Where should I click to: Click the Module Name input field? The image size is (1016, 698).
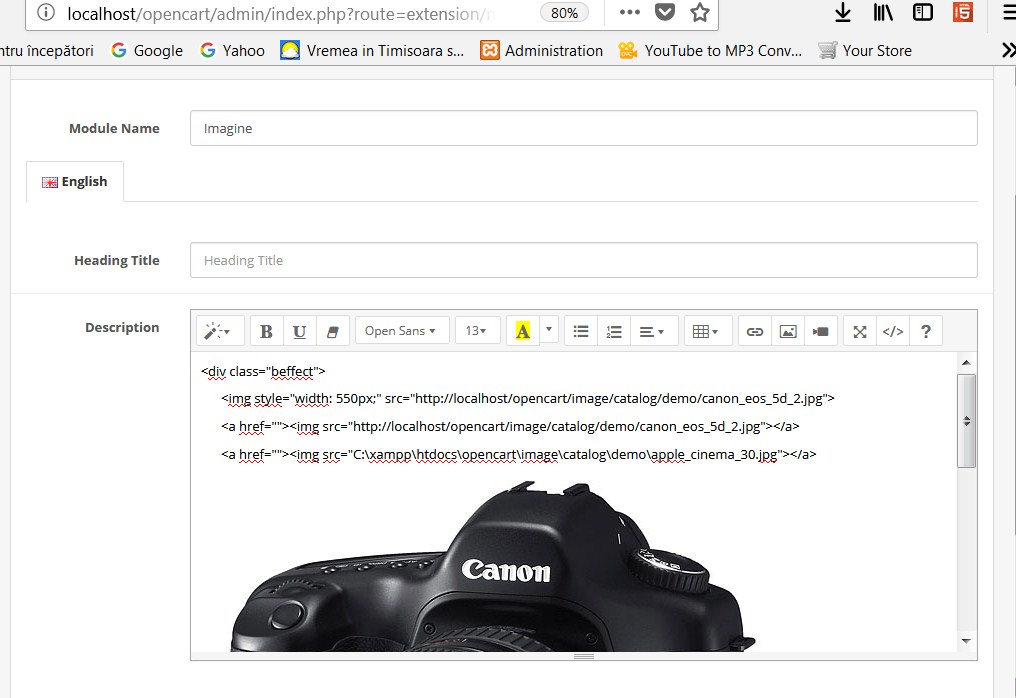tap(583, 128)
